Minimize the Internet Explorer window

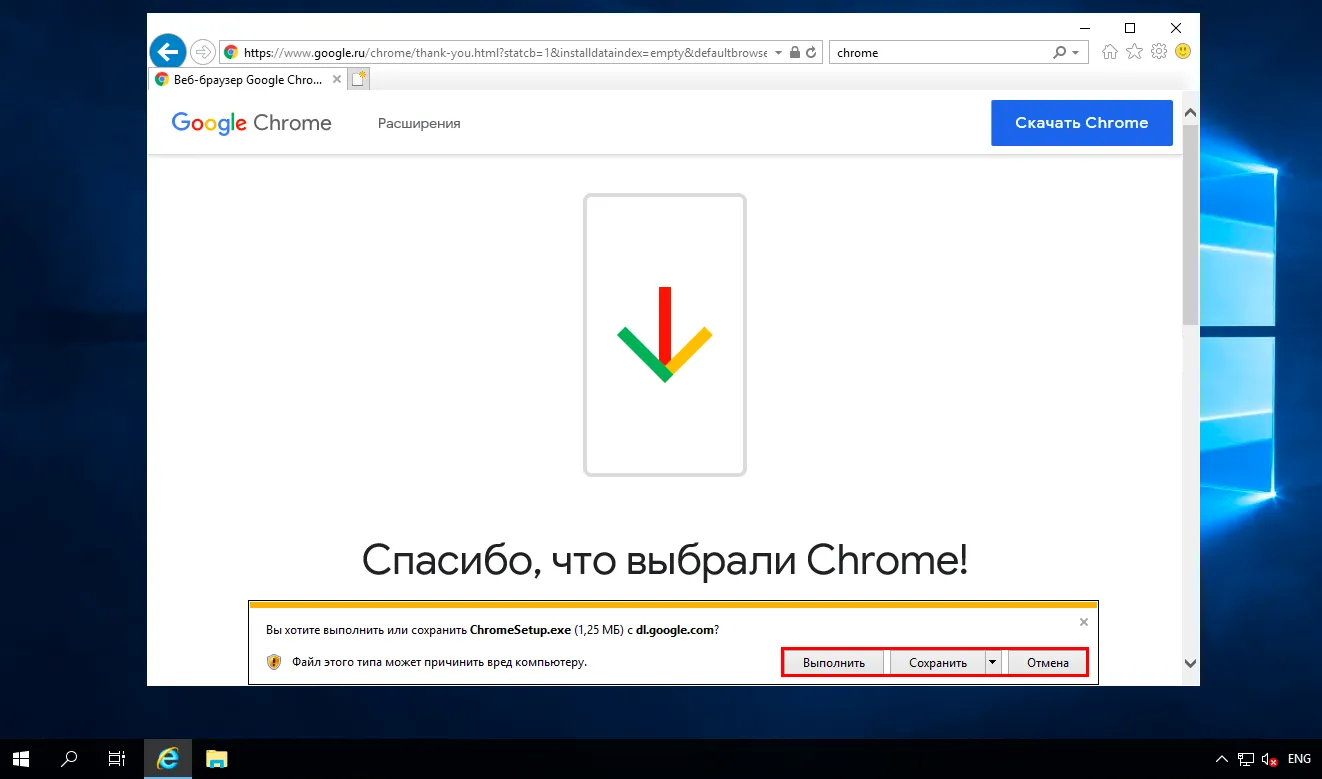[x=1084, y=28]
